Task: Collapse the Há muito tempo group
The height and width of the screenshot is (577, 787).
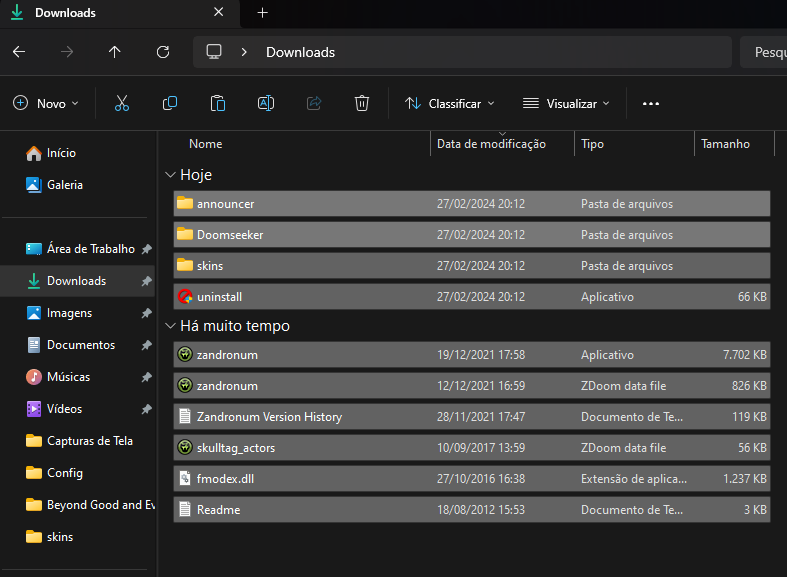Action: [x=170, y=326]
